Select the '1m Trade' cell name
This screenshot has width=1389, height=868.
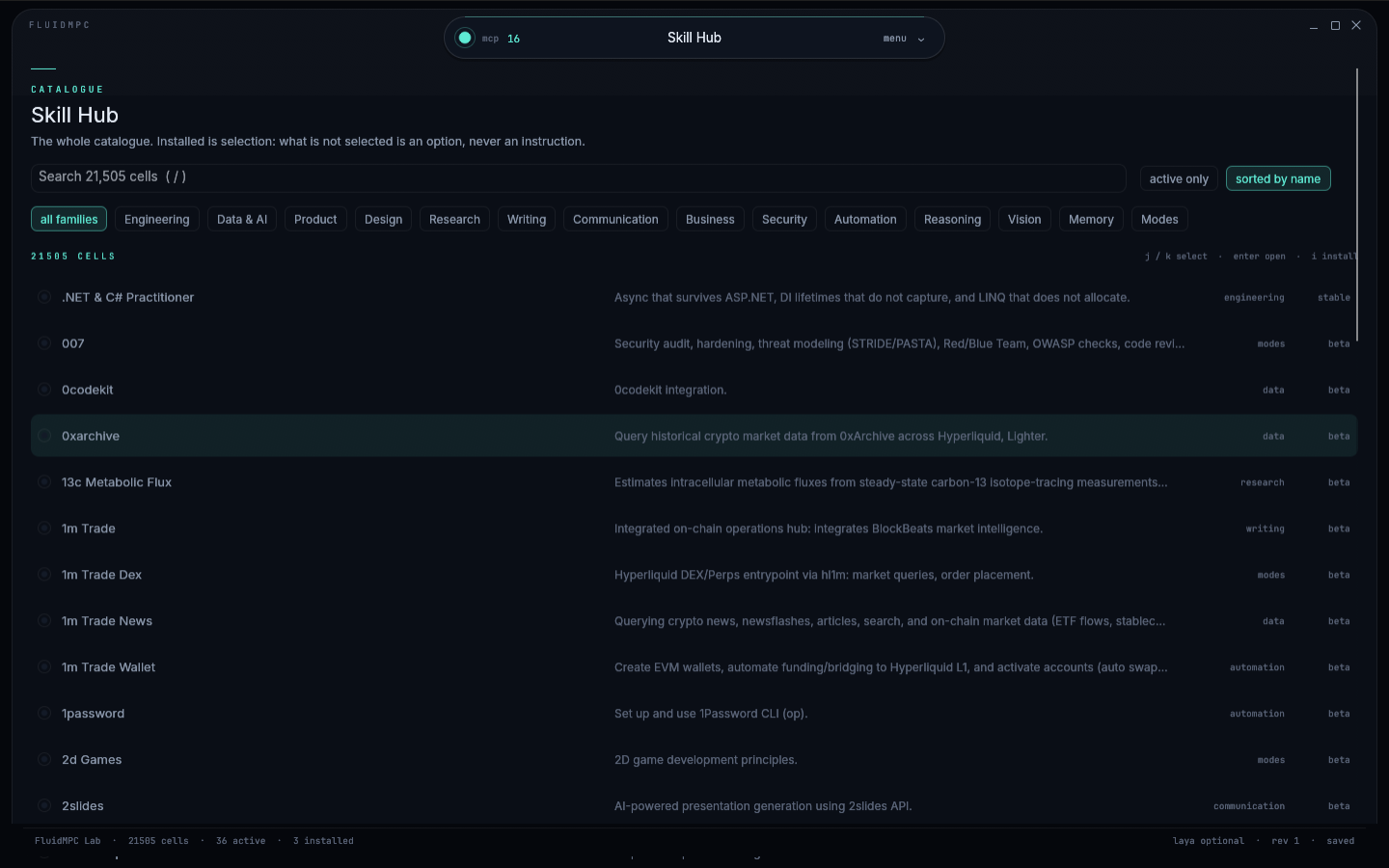(x=89, y=529)
